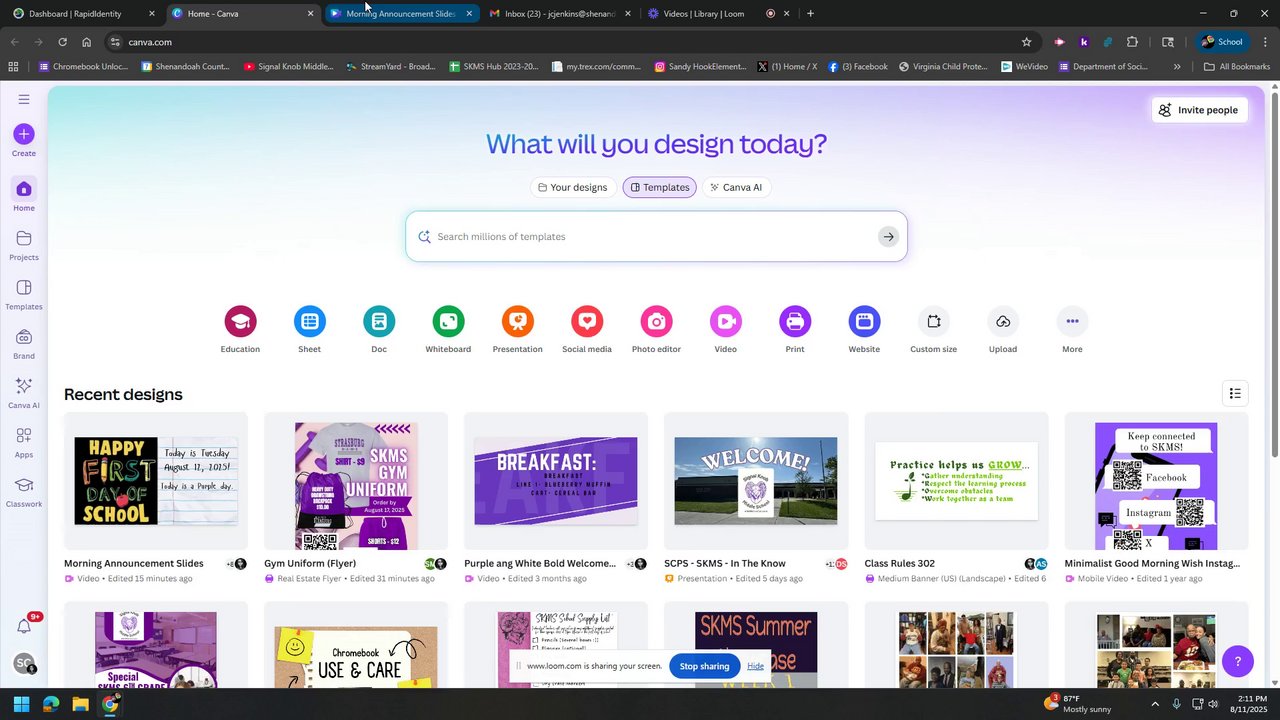1280x720 pixels.
Task: Select the Your designs filter
Action: pyautogui.click(x=573, y=187)
